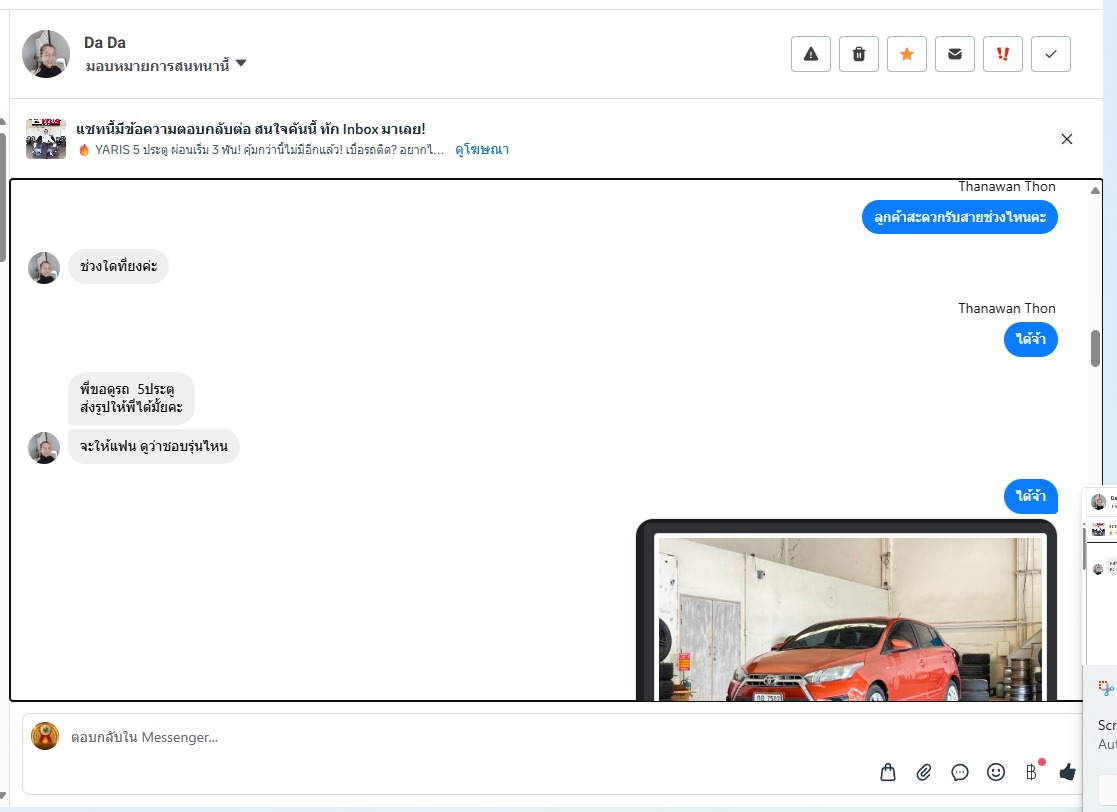Viewport: 1117px width, 812px height.
Task: Click the Baht payment request icon
Action: point(1031,772)
